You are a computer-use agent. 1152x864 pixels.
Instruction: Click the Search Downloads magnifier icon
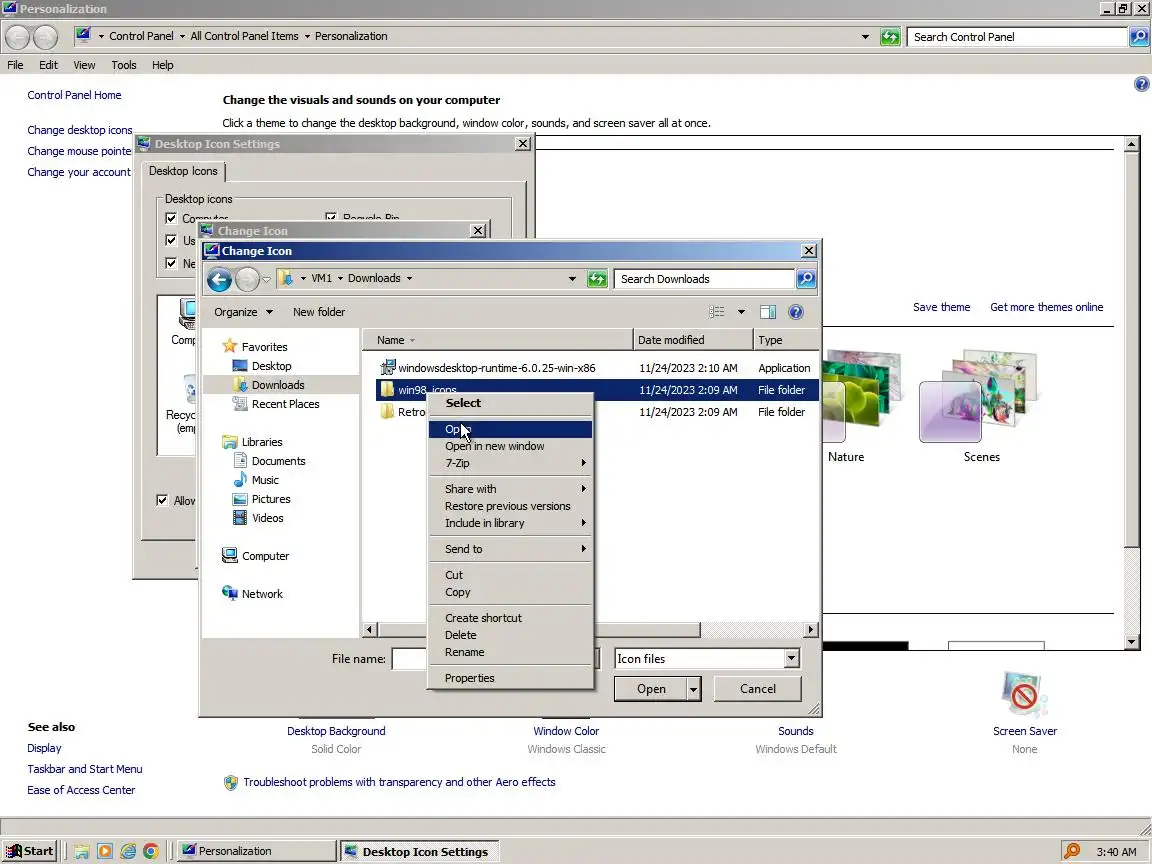[806, 278]
